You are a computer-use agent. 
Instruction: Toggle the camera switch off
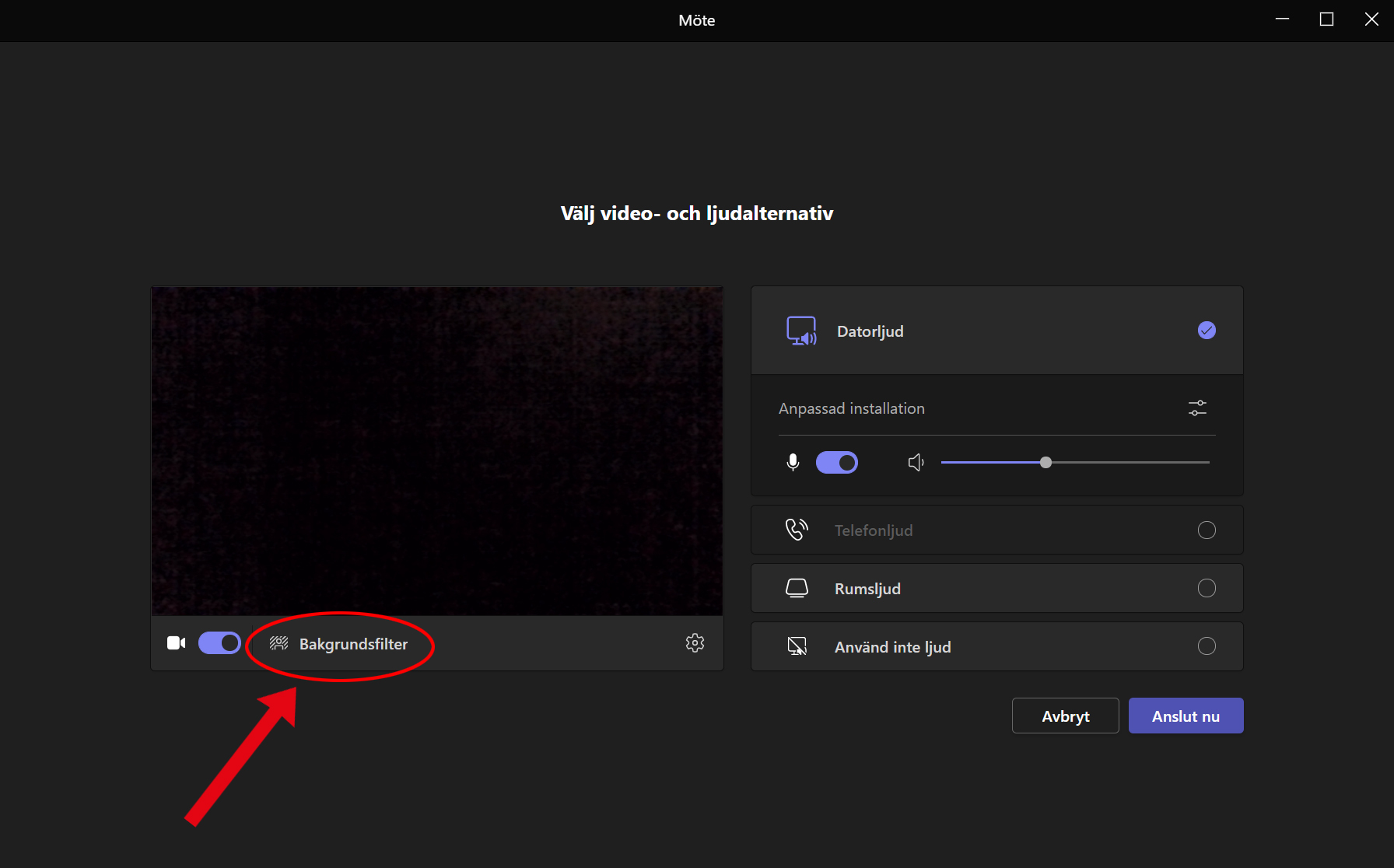point(219,643)
